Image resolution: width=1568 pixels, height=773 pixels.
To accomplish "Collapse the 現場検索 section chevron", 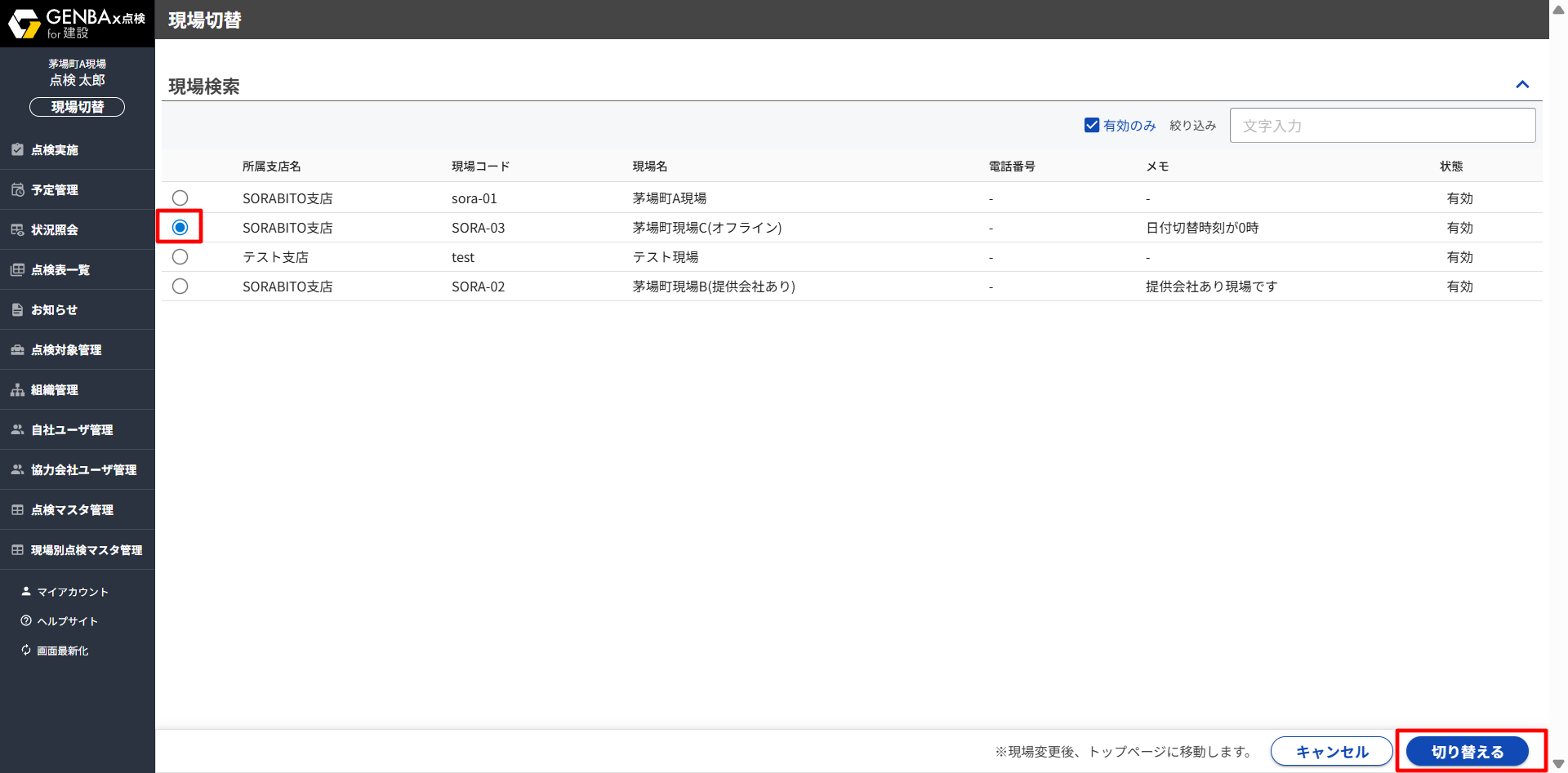I will pos(1522,85).
